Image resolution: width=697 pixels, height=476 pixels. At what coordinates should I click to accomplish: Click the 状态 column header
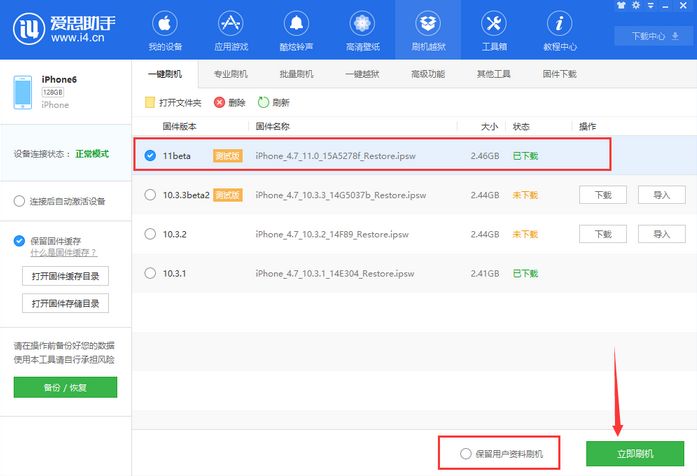tap(521, 126)
